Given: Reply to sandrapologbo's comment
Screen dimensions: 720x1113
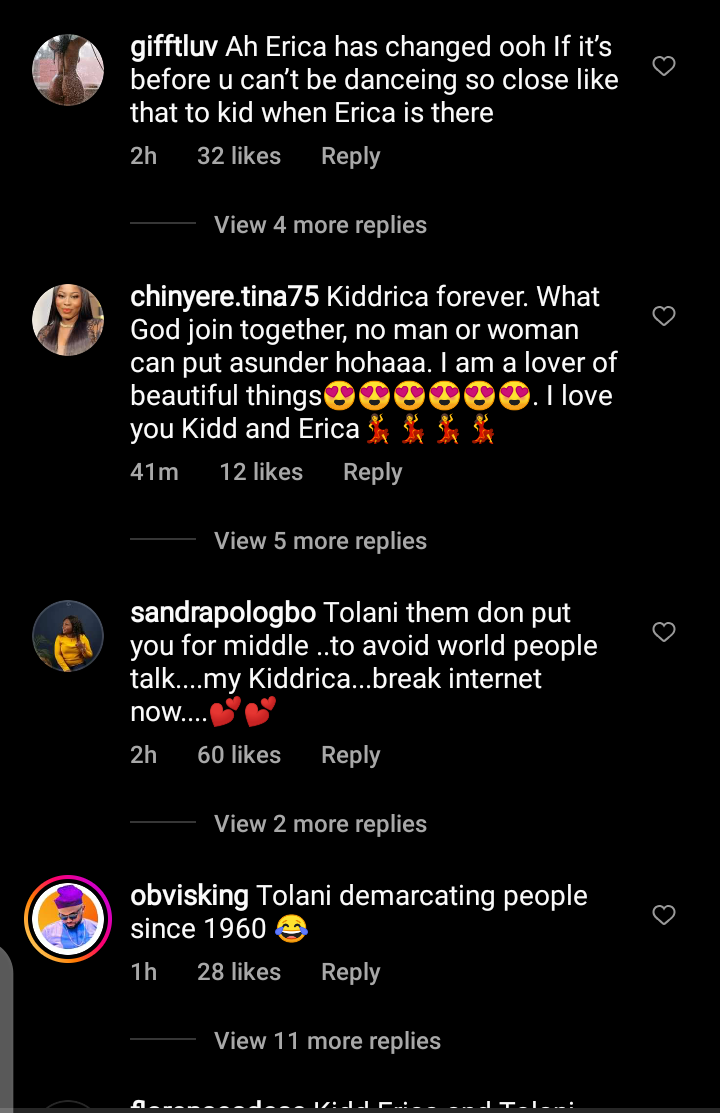Looking at the screenshot, I should (350, 755).
